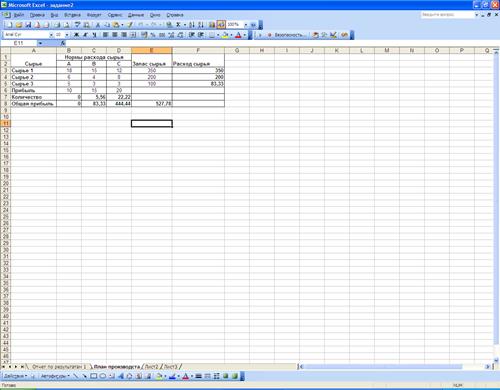Click the Increase Indent icon
This screenshot has width=500, height=390.
coord(201,35)
